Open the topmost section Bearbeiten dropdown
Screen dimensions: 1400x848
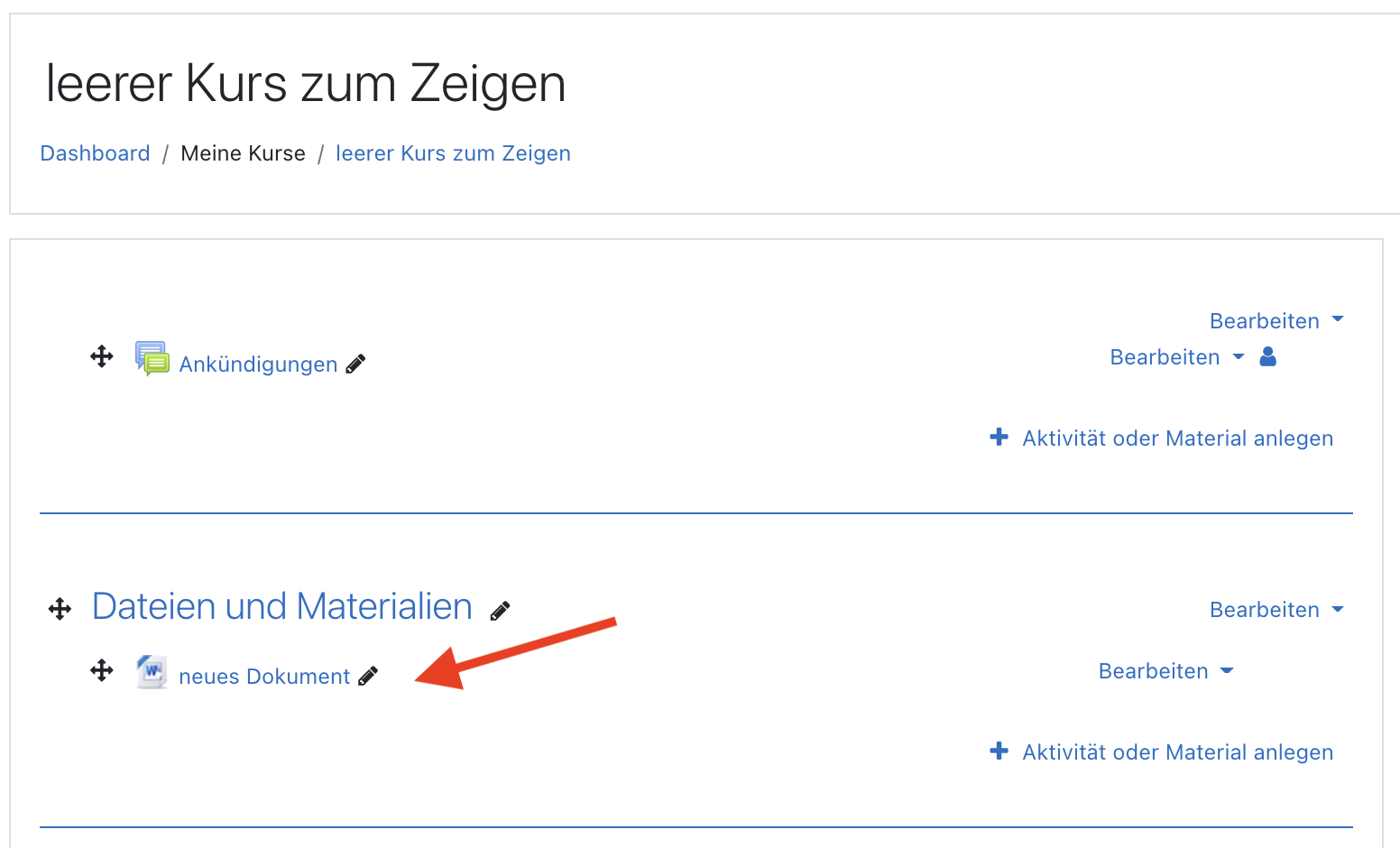pyautogui.click(x=1276, y=321)
